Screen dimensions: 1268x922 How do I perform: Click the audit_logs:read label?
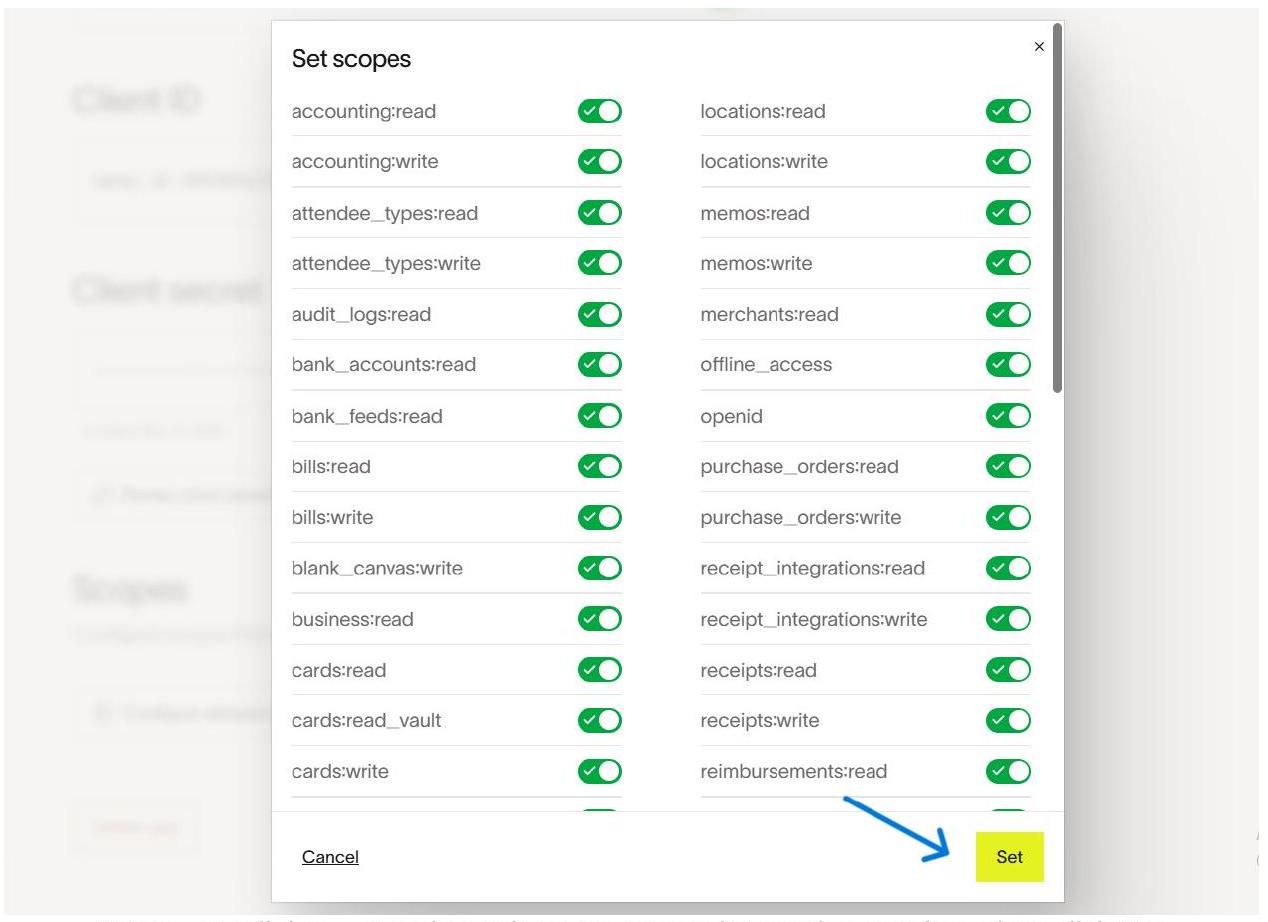[361, 314]
